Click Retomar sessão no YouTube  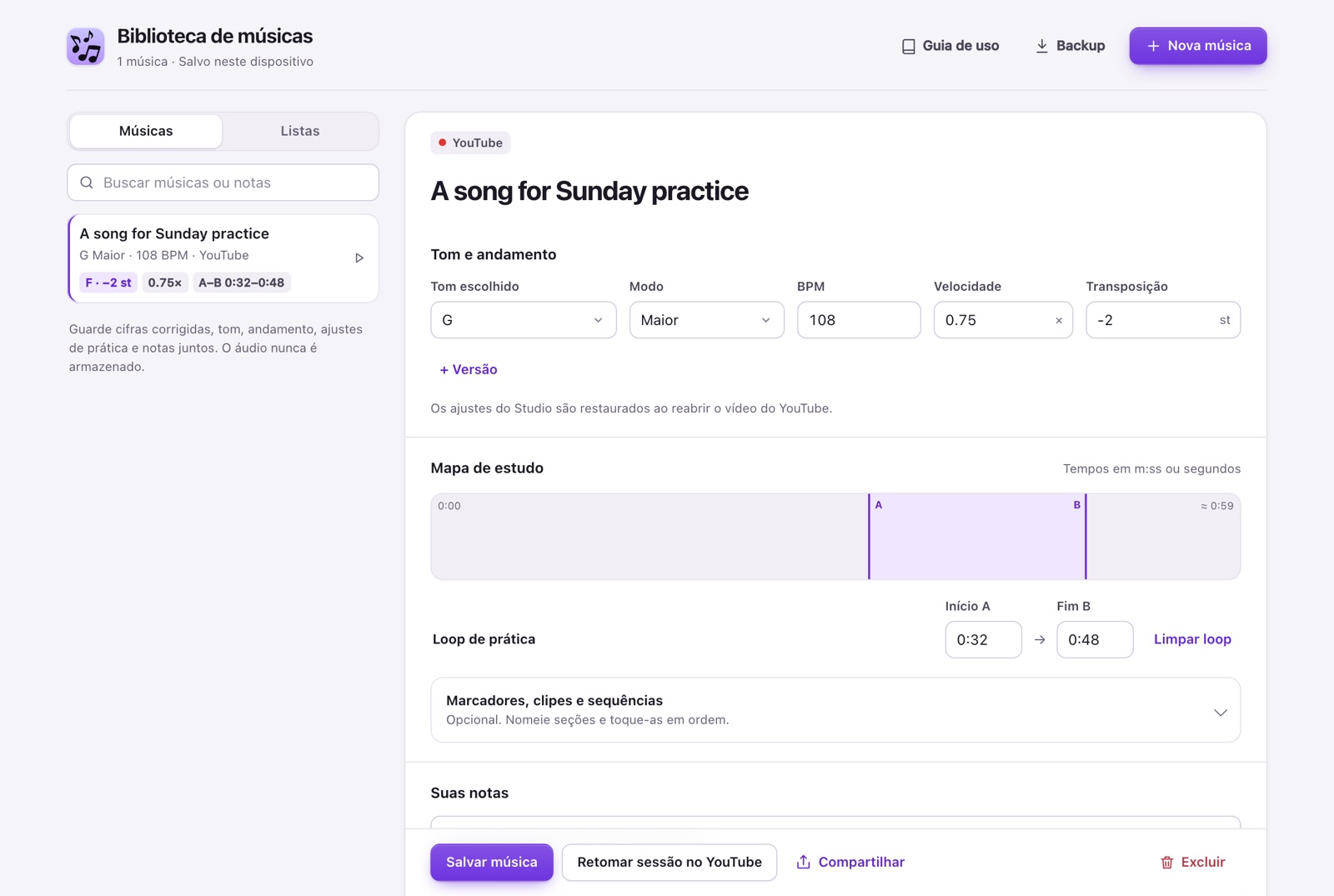click(x=670, y=862)
